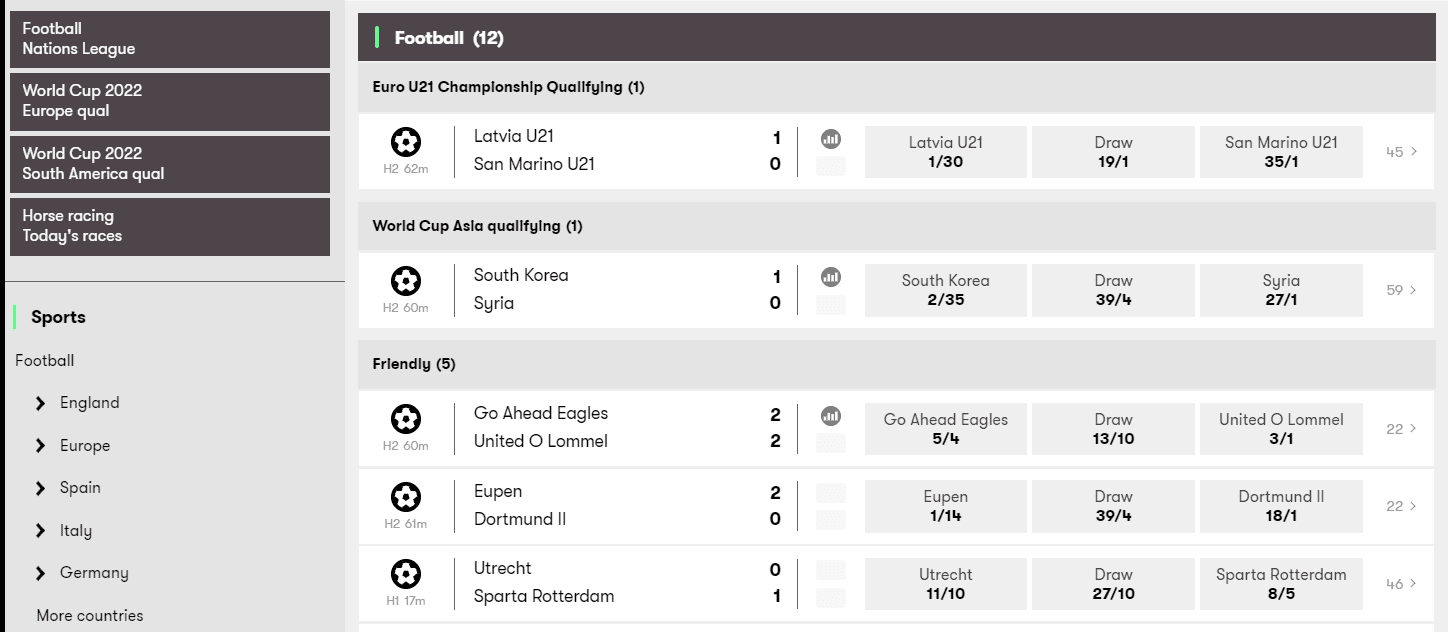This screenshot has width=1448, height=632.
Task: Open stats icon for South Korea match
Action: pyautogui.click(x=830, y=277)
